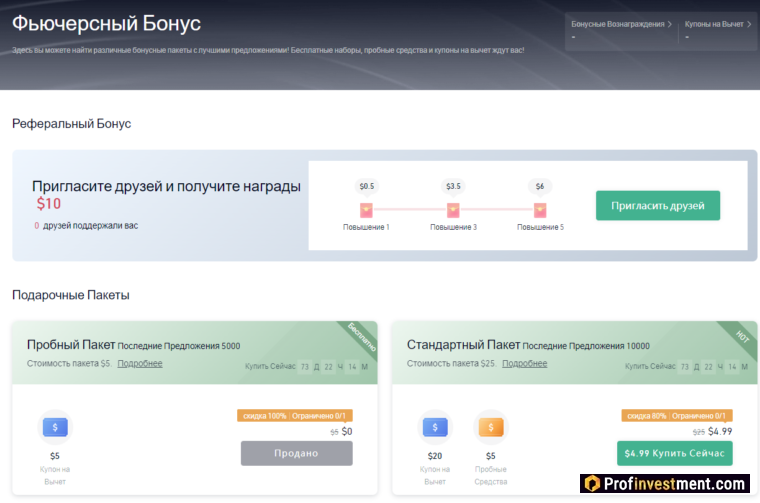The height and width of the screenshot is (503, 760).
Task: Click Стоимость пакета $5 text
Action: 69,363
